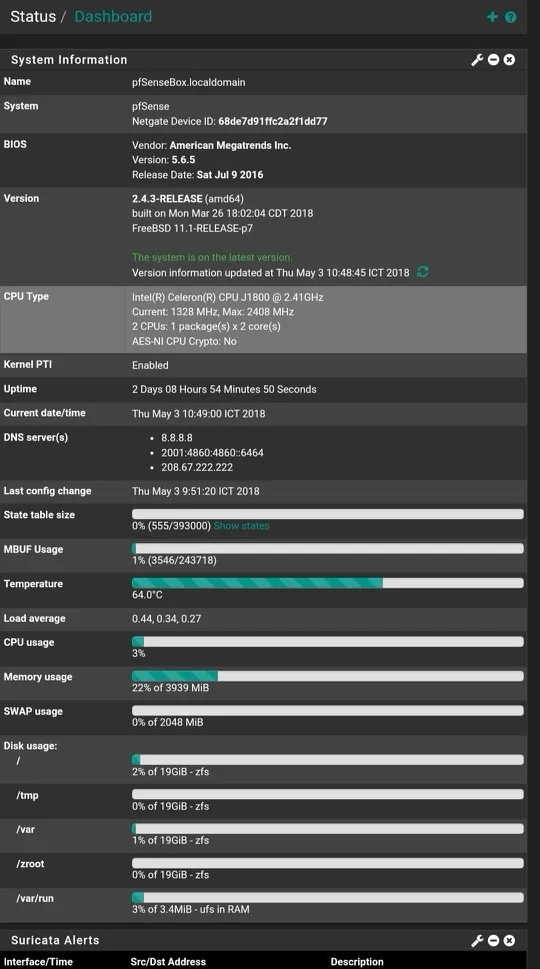
Task: Open Suricata Alerts wrench settings
Action: [x=477, y=941]
